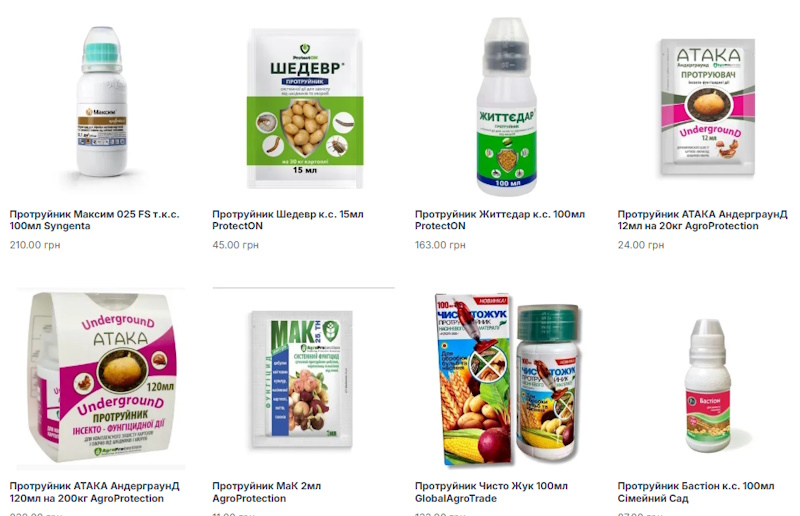Follow the Протруйник Шедевр к.с. 15мл link
The width and height of the screenshot is (800, 516).
tap(288, 220)
